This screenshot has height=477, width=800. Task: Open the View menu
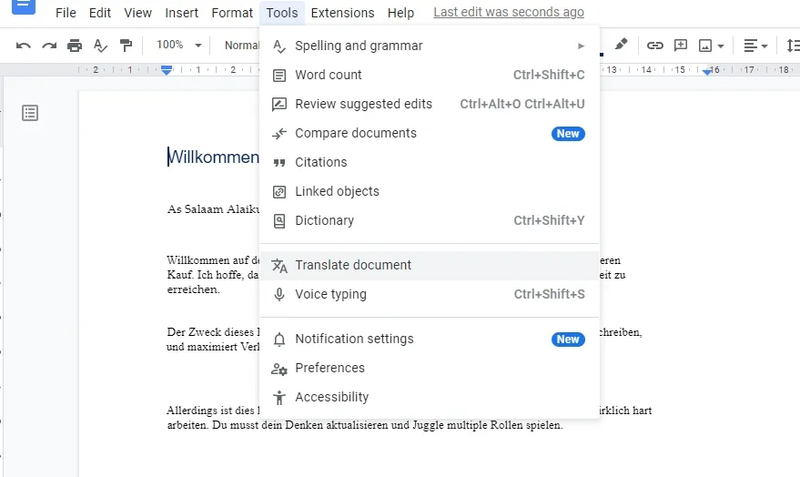pos(138,13)
